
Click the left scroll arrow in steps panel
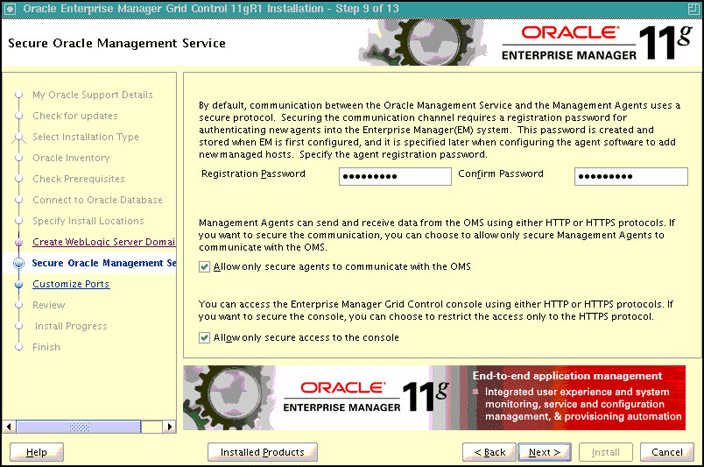pyautogui.click(x=9, y=427)
